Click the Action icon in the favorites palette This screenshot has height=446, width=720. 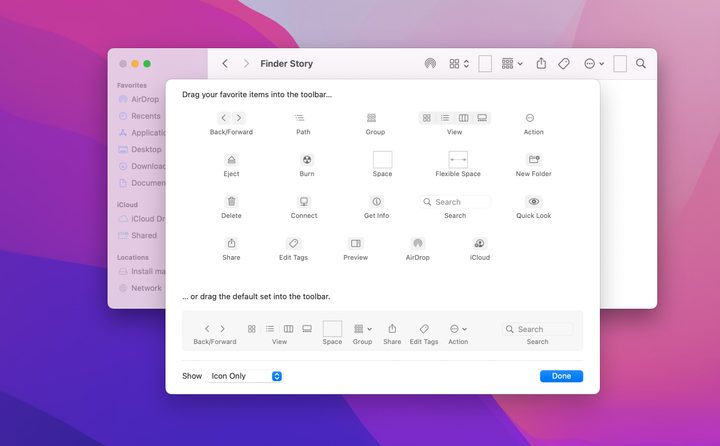tap(530, 118)
